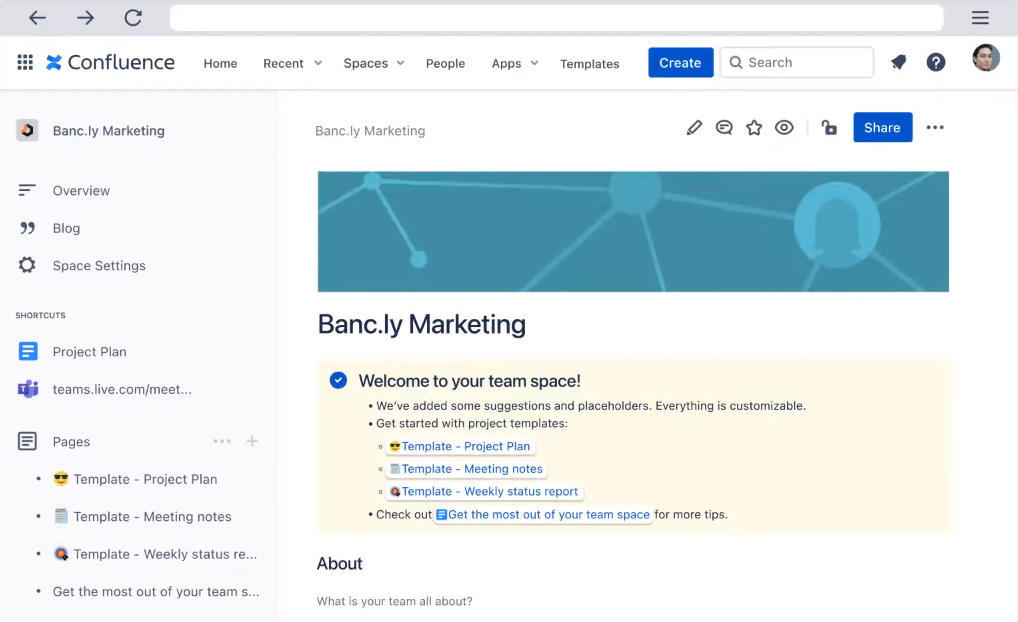
Task: Click the Pages icon in sidebar
Action: tap(27, 442)
